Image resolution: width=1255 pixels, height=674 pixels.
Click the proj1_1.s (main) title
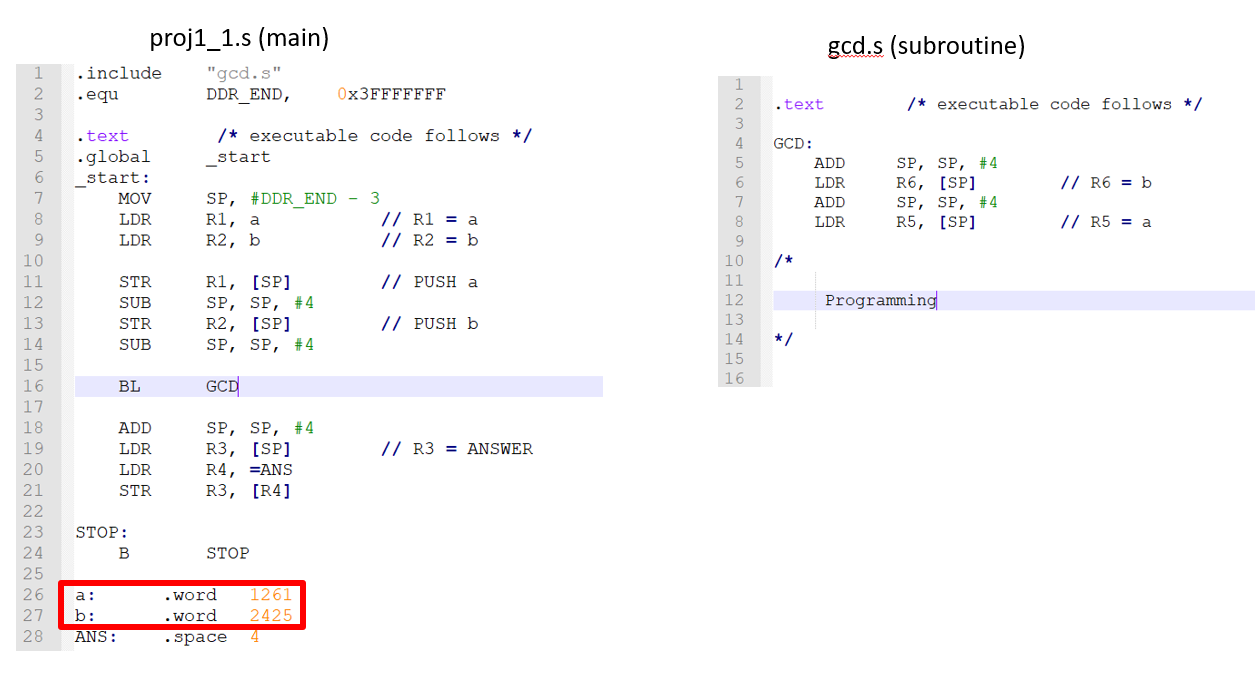click(240, 38)
